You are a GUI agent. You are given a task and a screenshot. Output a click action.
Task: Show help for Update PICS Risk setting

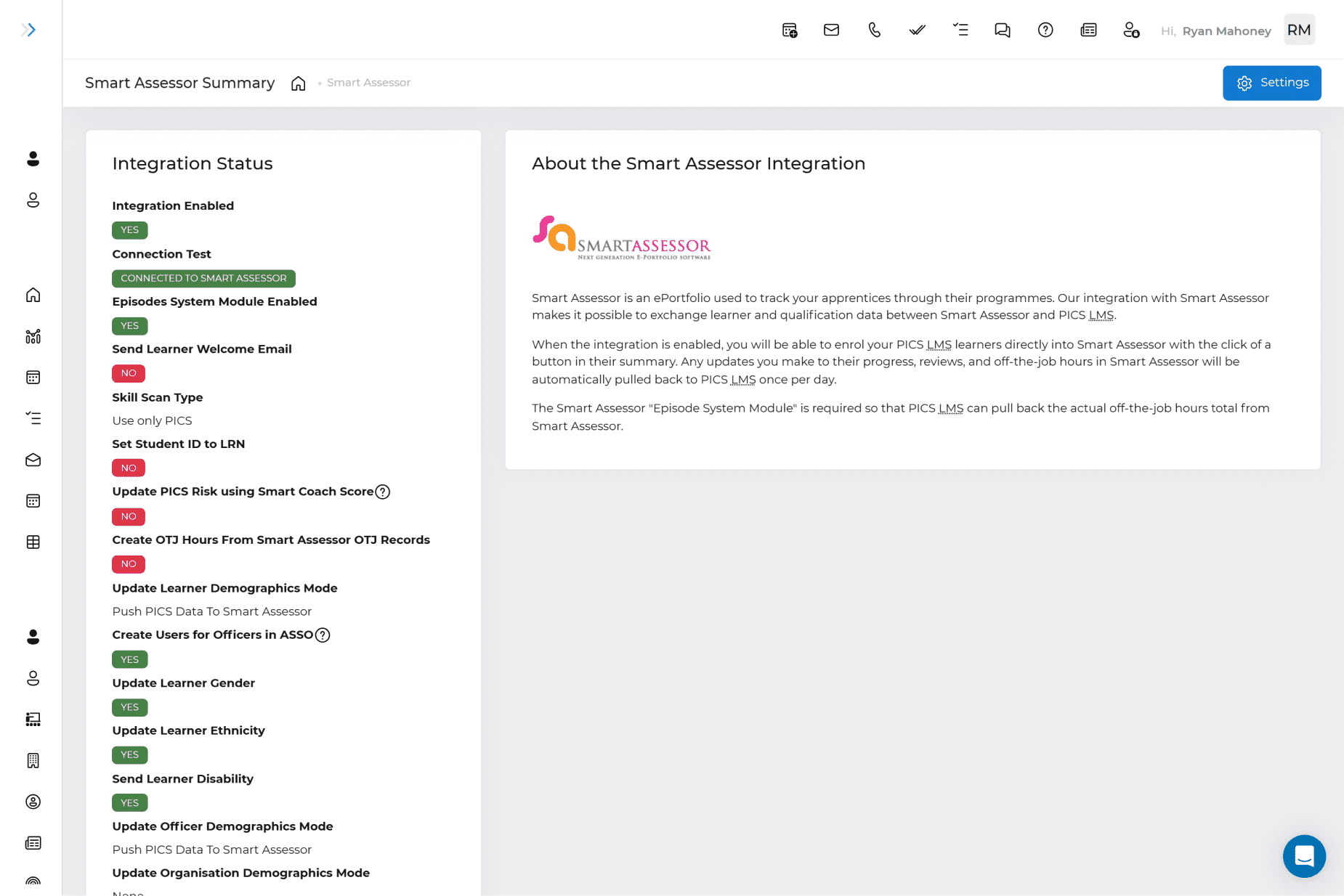click(383, 492)
